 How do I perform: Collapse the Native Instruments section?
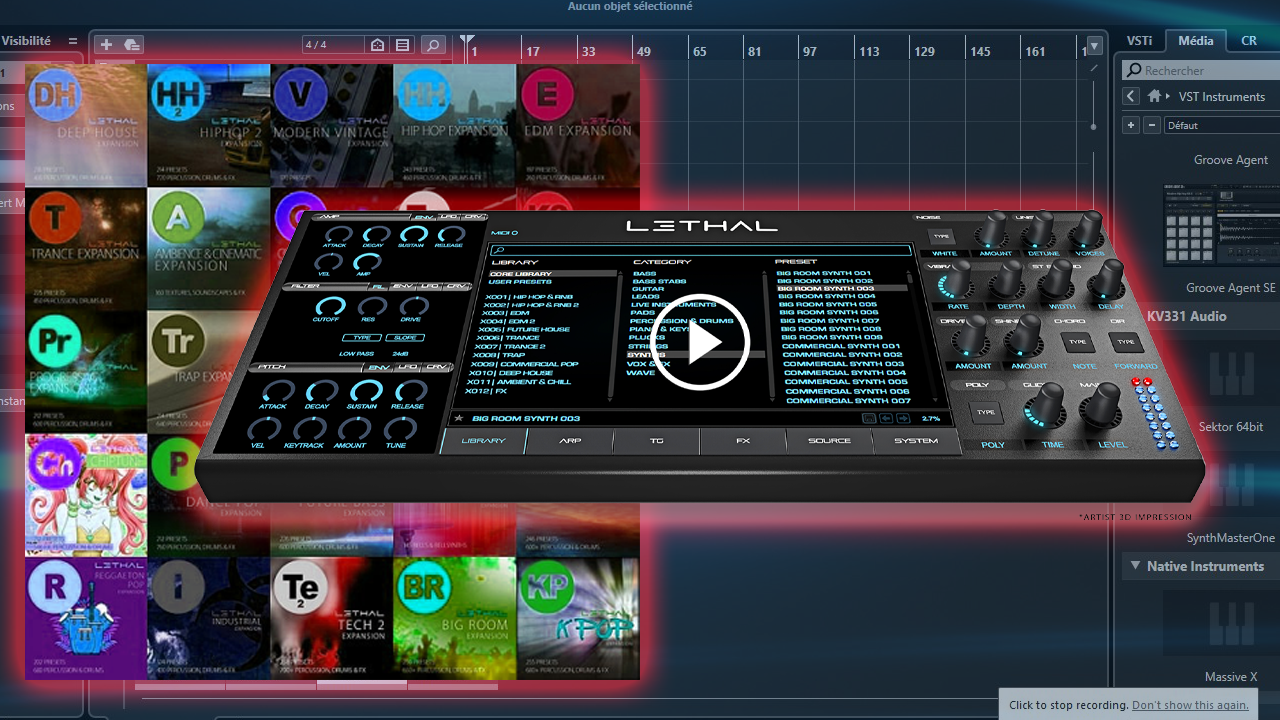click(x=1135, y=566)
